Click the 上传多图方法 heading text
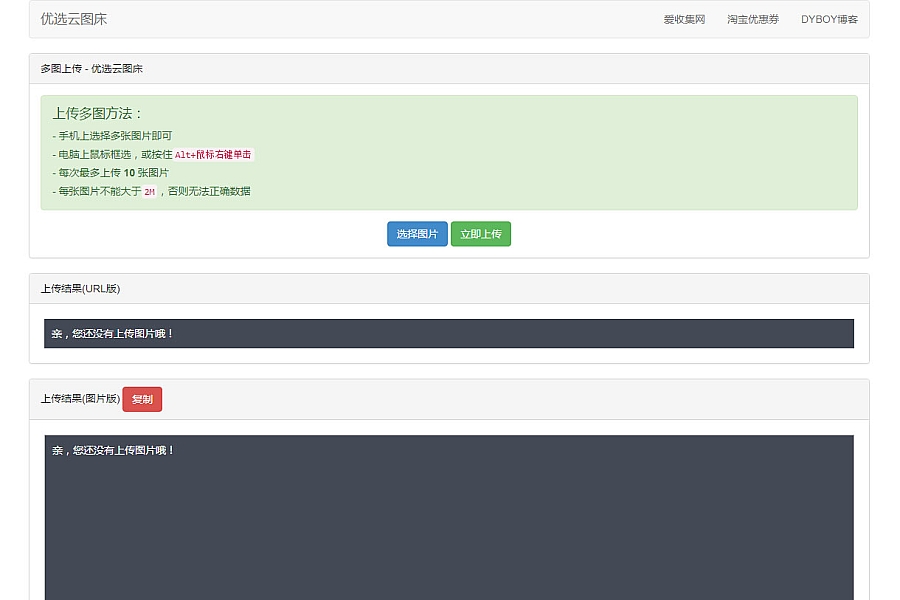Image resolution: width=900 pixels, height=600 pixels. tap(97, 114)
